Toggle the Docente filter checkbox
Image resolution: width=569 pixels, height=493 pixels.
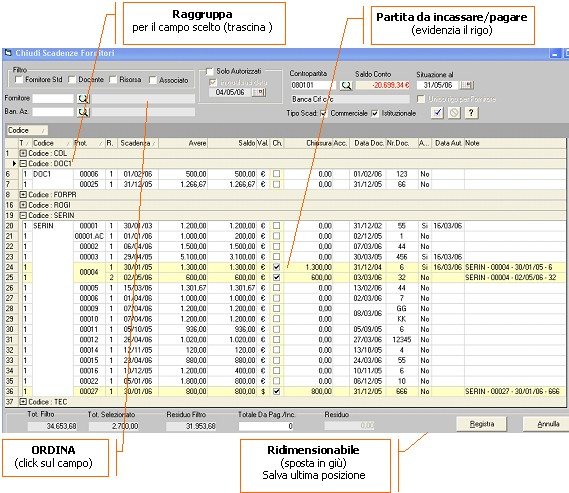coord(72,79)
